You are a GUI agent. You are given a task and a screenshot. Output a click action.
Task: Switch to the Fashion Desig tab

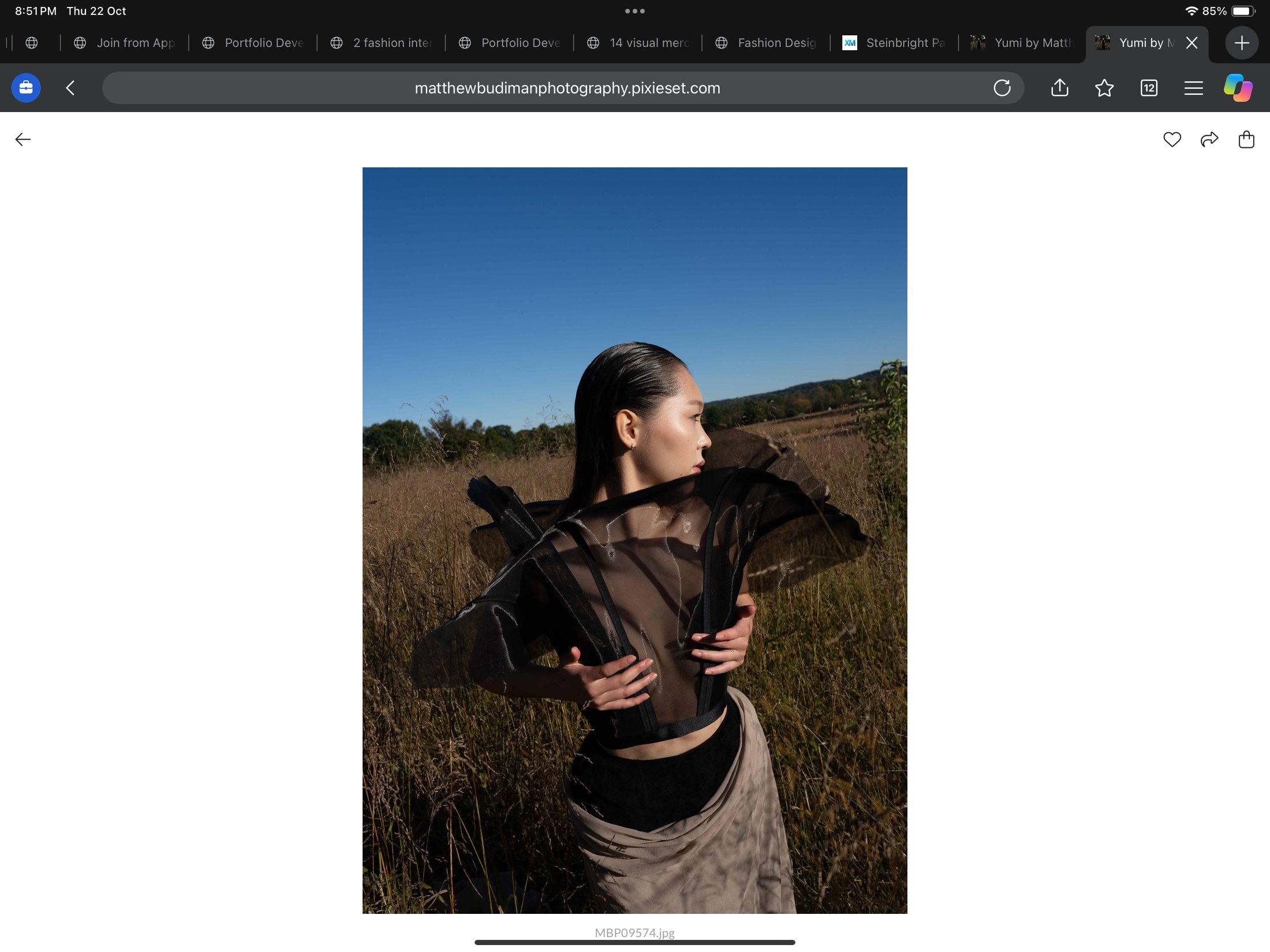pyautogui.click(x=766, y=43)
